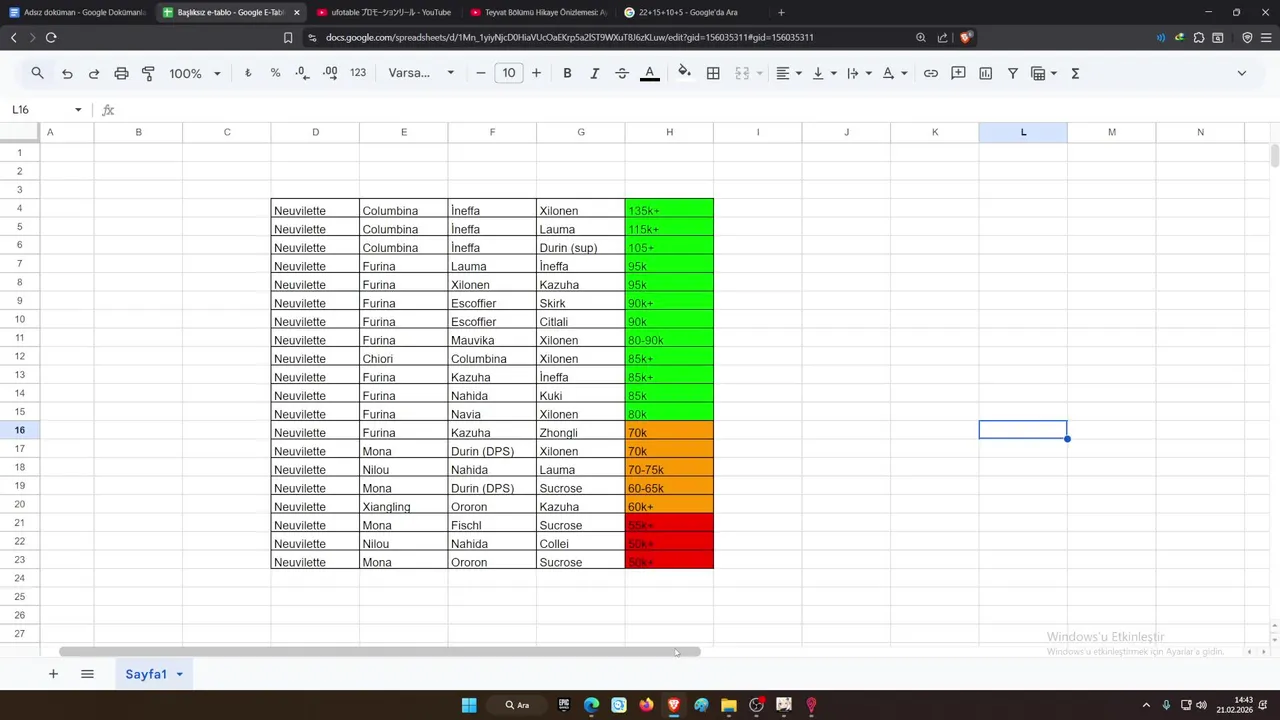Reload the page
Viewport: 1280px width, 720px height.
point(51,37)
